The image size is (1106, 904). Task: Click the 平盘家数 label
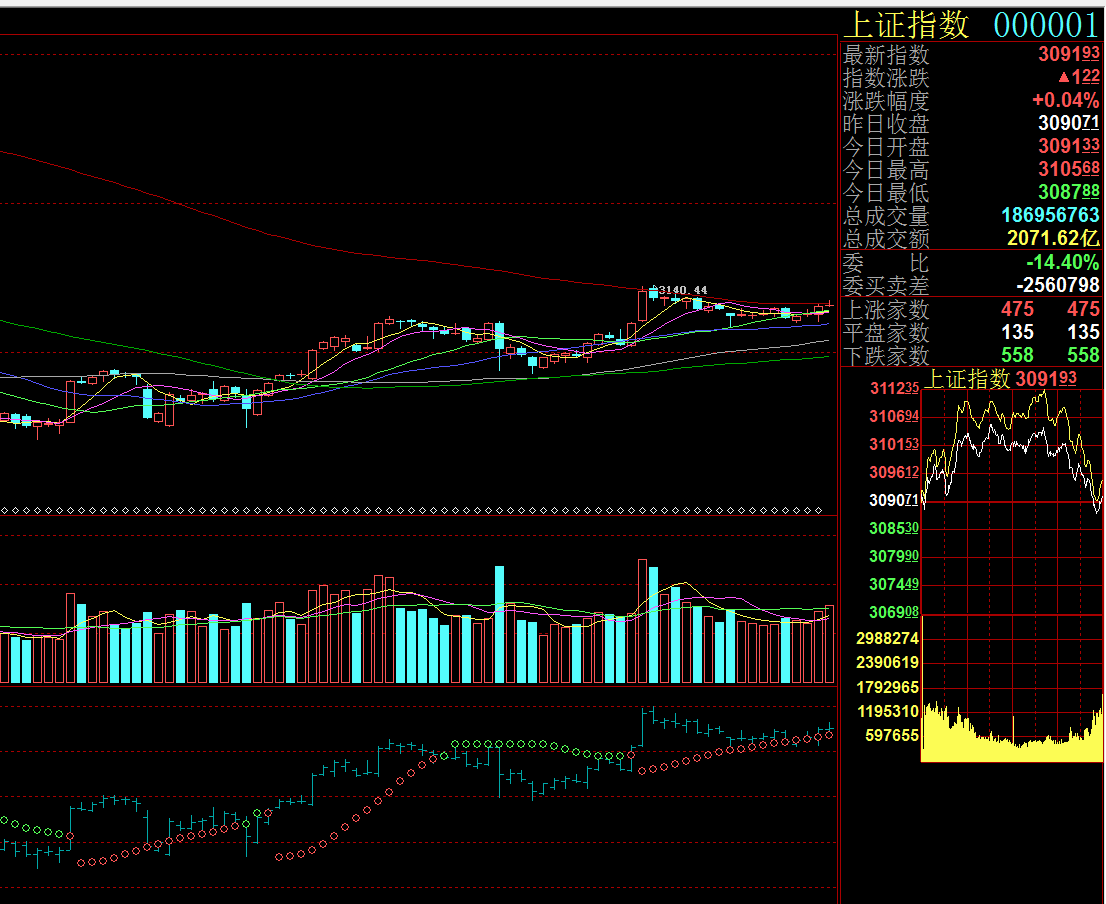pyautogui.click(x=886, y=332)
